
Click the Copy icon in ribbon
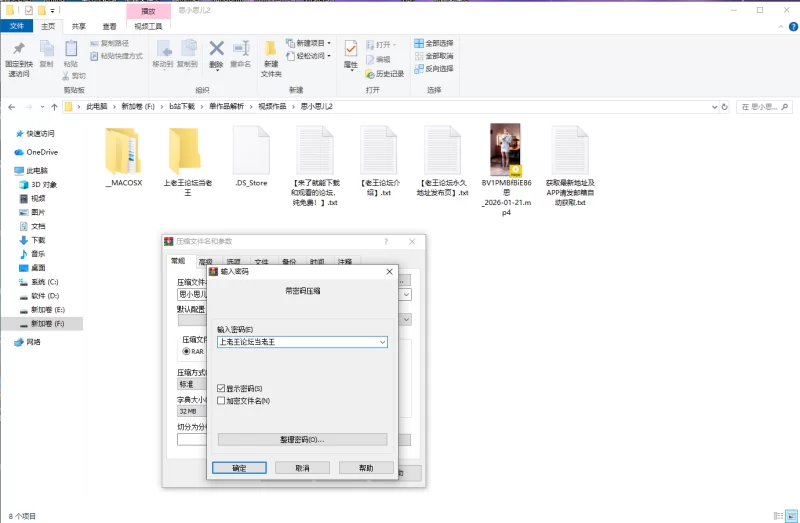(46, 48)
